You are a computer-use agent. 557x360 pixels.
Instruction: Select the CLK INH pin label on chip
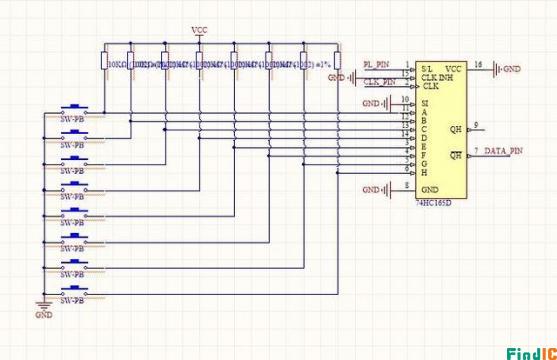pos(437,77)
